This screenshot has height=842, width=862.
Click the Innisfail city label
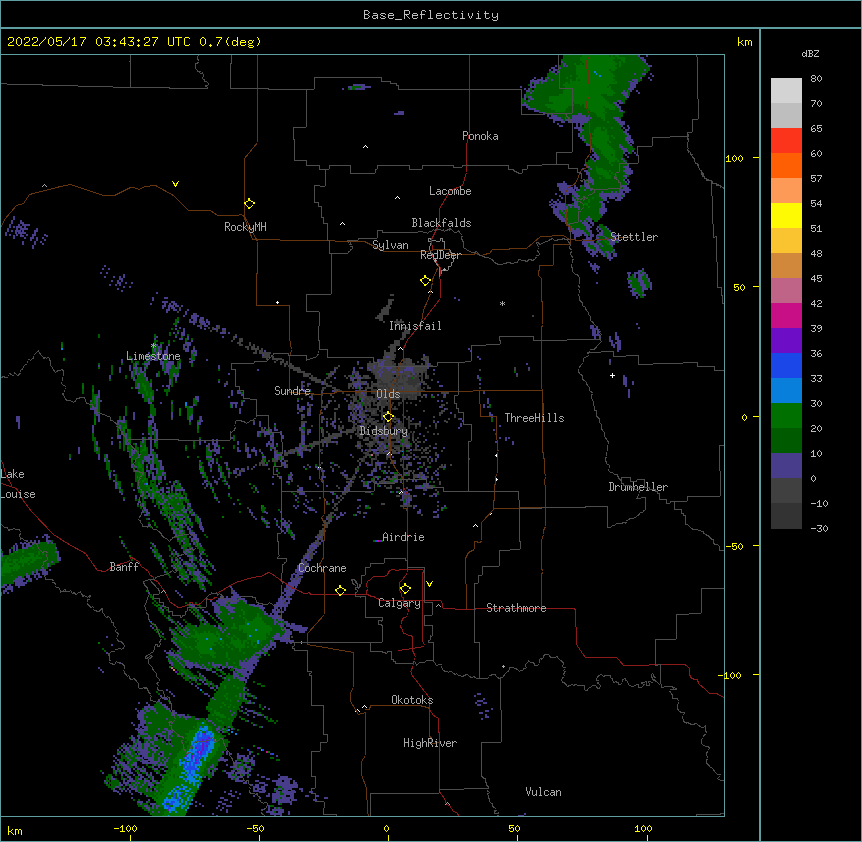pyautogui.click(x=415, y=326)
